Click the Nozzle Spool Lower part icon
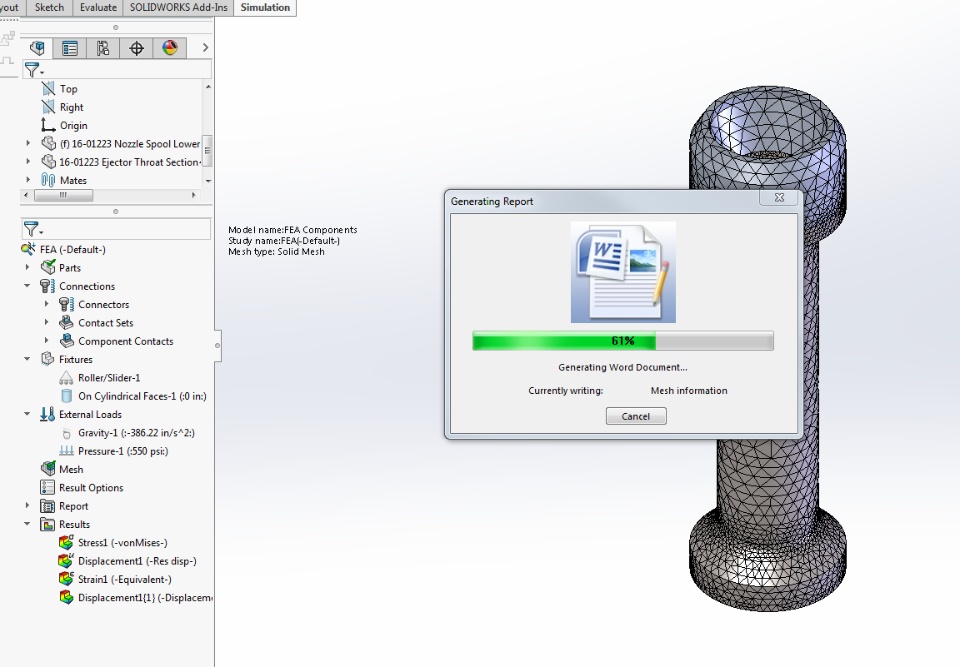 coord(48,143)
